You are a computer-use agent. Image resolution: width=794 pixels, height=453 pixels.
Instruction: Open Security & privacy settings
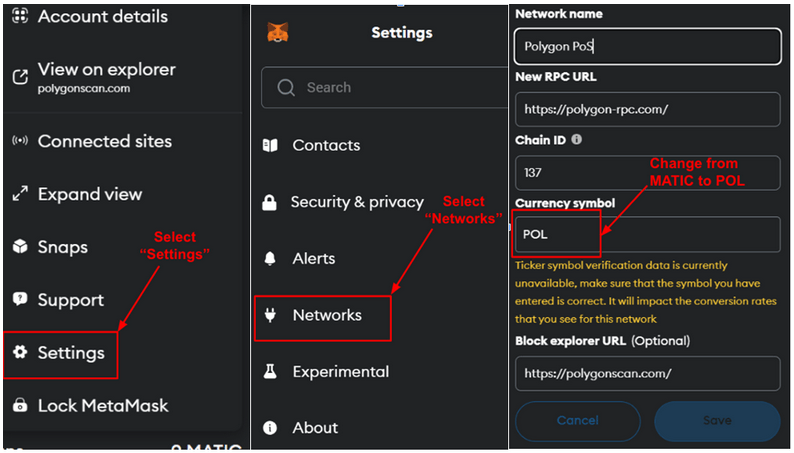tap(356, 202)
